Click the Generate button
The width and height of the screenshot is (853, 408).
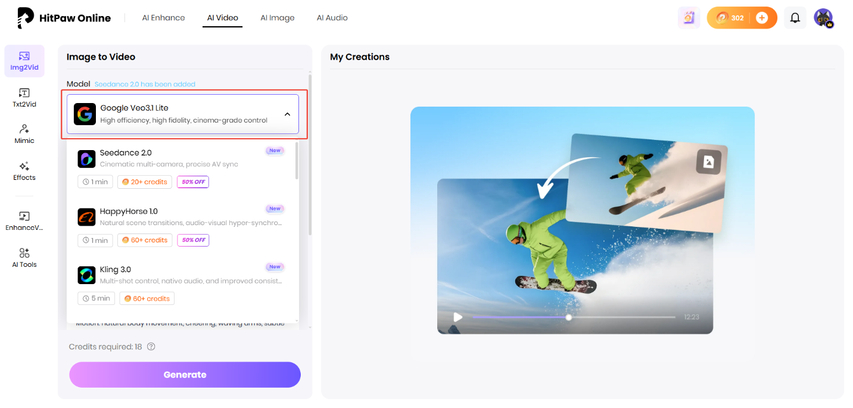click(185, 375)
